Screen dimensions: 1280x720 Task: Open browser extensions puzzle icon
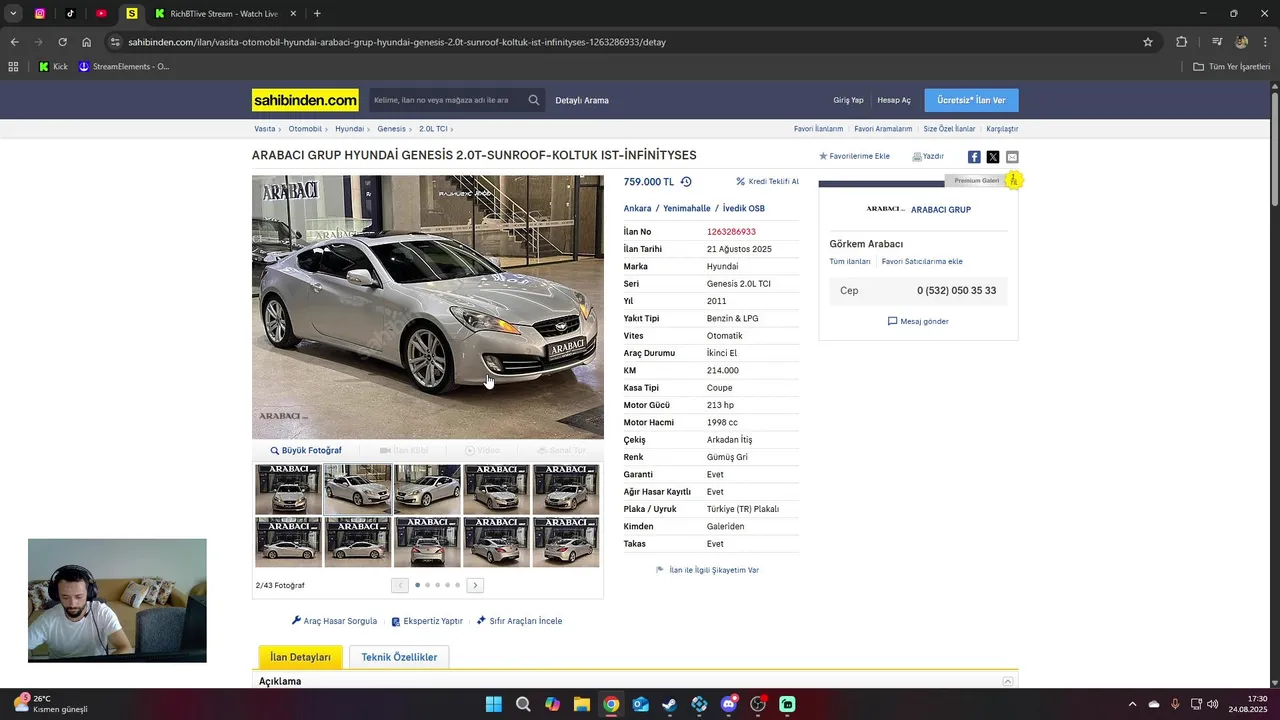click(1181, 42)
